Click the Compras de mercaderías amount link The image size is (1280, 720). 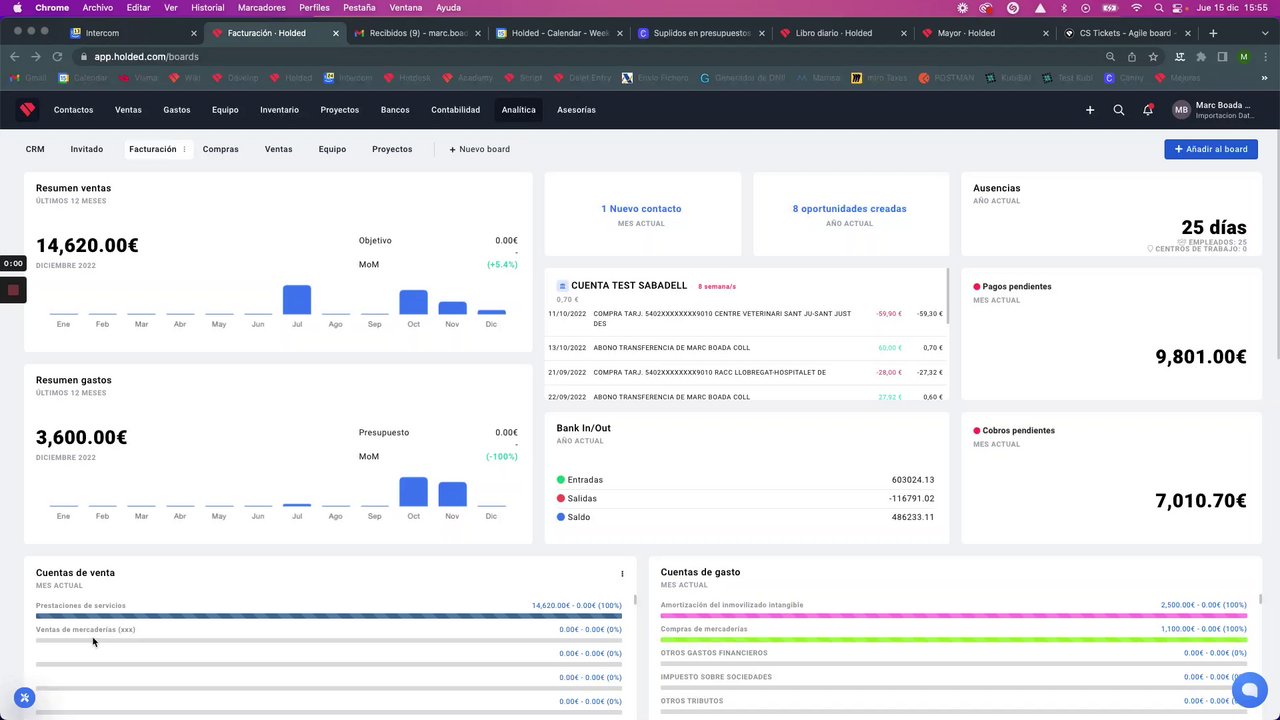[x=1204, y=629]
